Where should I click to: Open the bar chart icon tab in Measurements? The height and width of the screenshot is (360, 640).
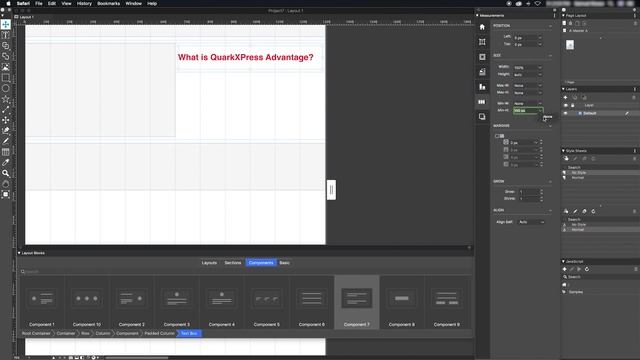[x=482, y=87]
